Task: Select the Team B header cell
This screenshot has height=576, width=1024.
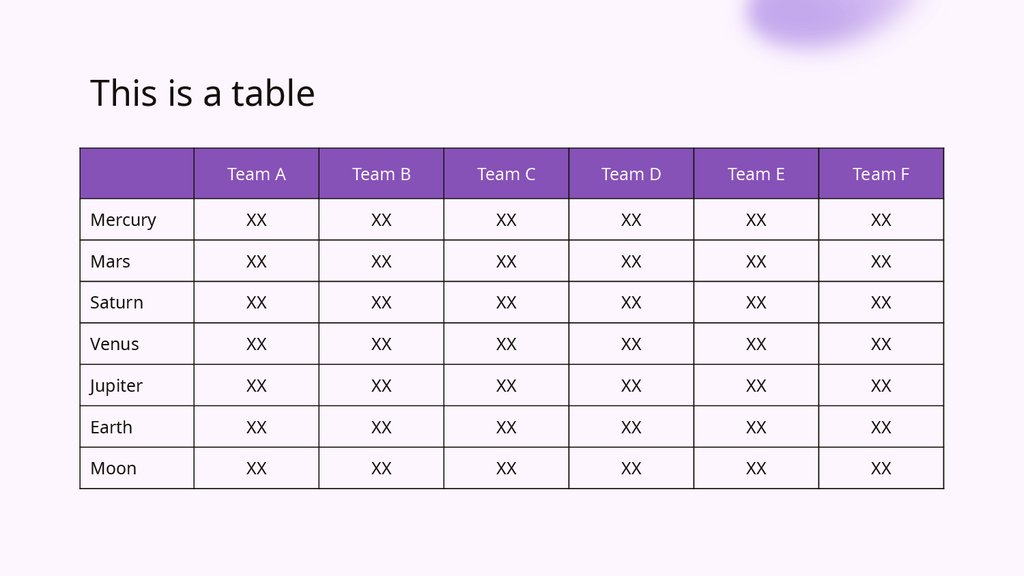Action: click(x=381, y=174)
